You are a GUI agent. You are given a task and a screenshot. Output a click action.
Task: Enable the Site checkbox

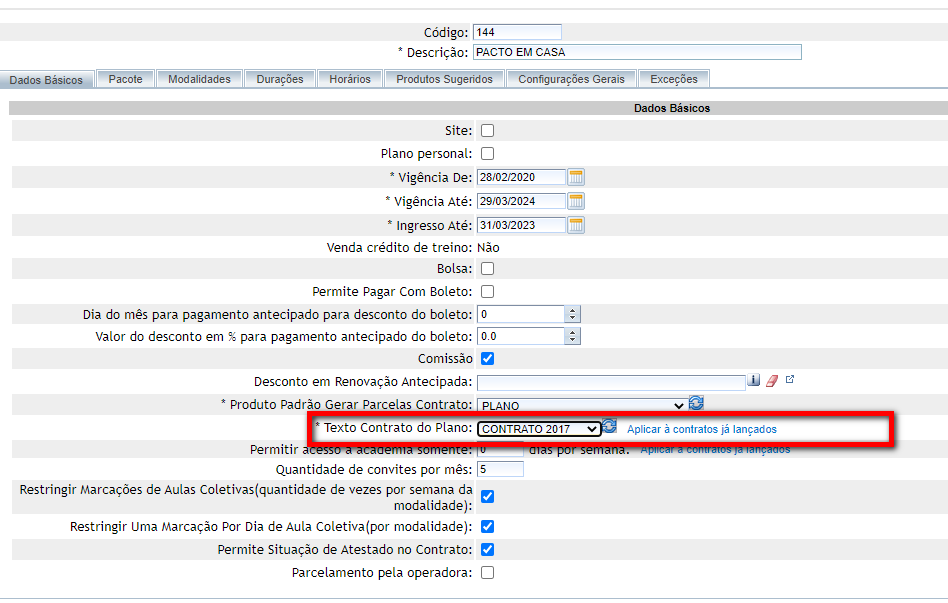488,130
